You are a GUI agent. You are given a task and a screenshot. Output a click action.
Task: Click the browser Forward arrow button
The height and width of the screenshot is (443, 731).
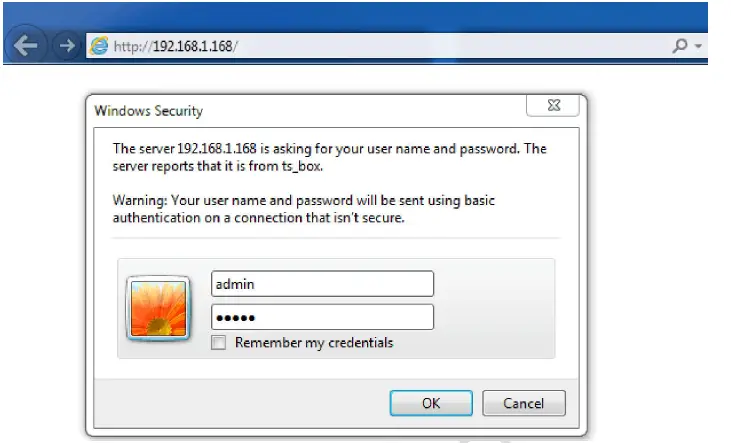tap(66, 46)
